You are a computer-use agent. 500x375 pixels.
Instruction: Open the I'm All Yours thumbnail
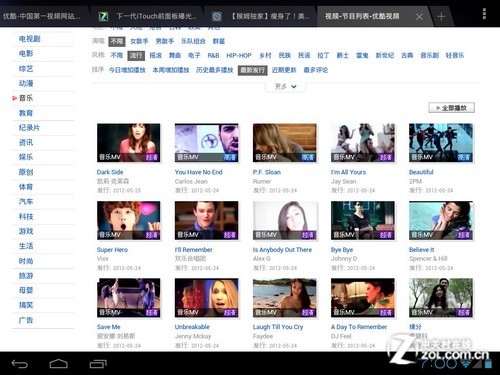tap(363, 143)
